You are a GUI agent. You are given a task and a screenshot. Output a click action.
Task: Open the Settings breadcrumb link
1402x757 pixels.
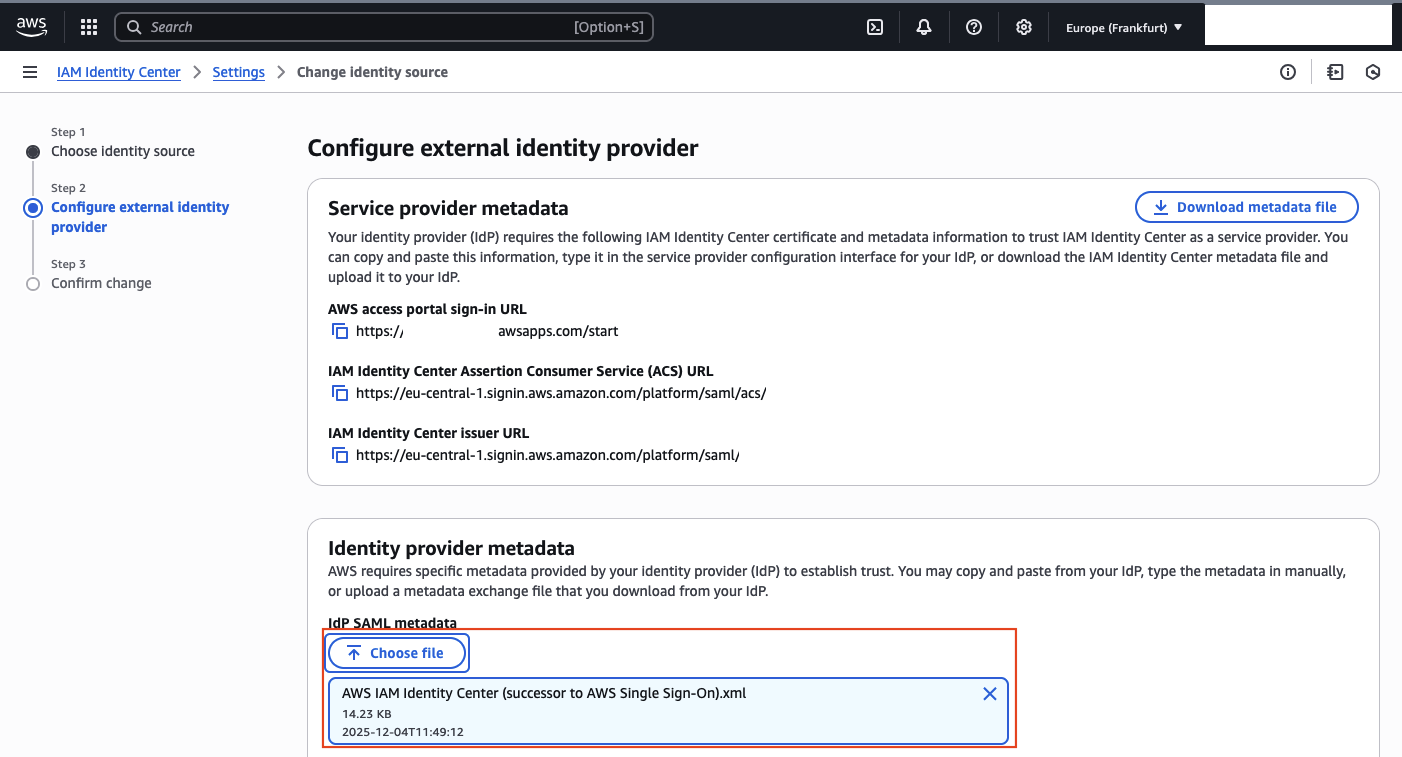pos(238,72)
